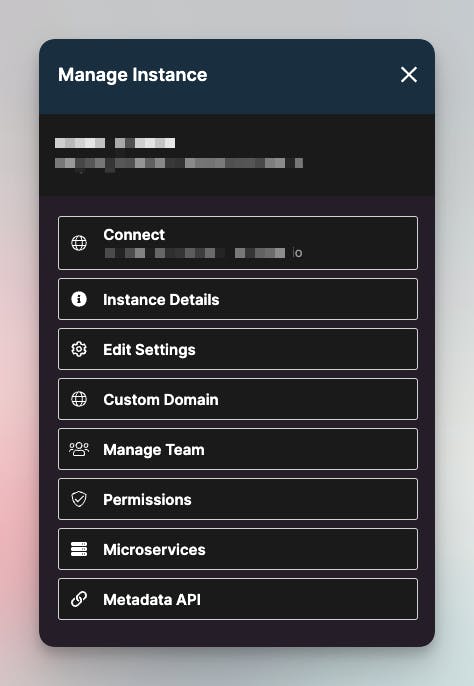Screen dimensions: 474x686
Task: Click the gear icon next to Edit Settings
Action: [x=79, y=349]
